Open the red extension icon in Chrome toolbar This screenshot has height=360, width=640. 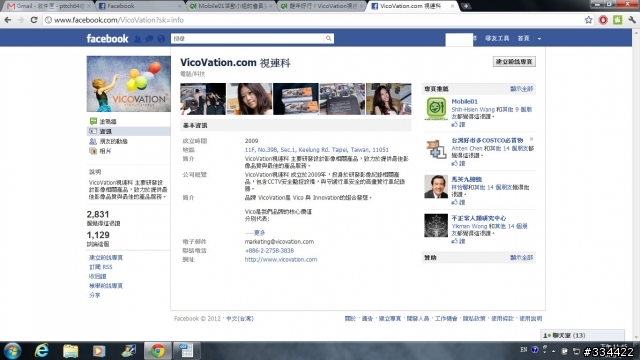click(x=603, y=20)
